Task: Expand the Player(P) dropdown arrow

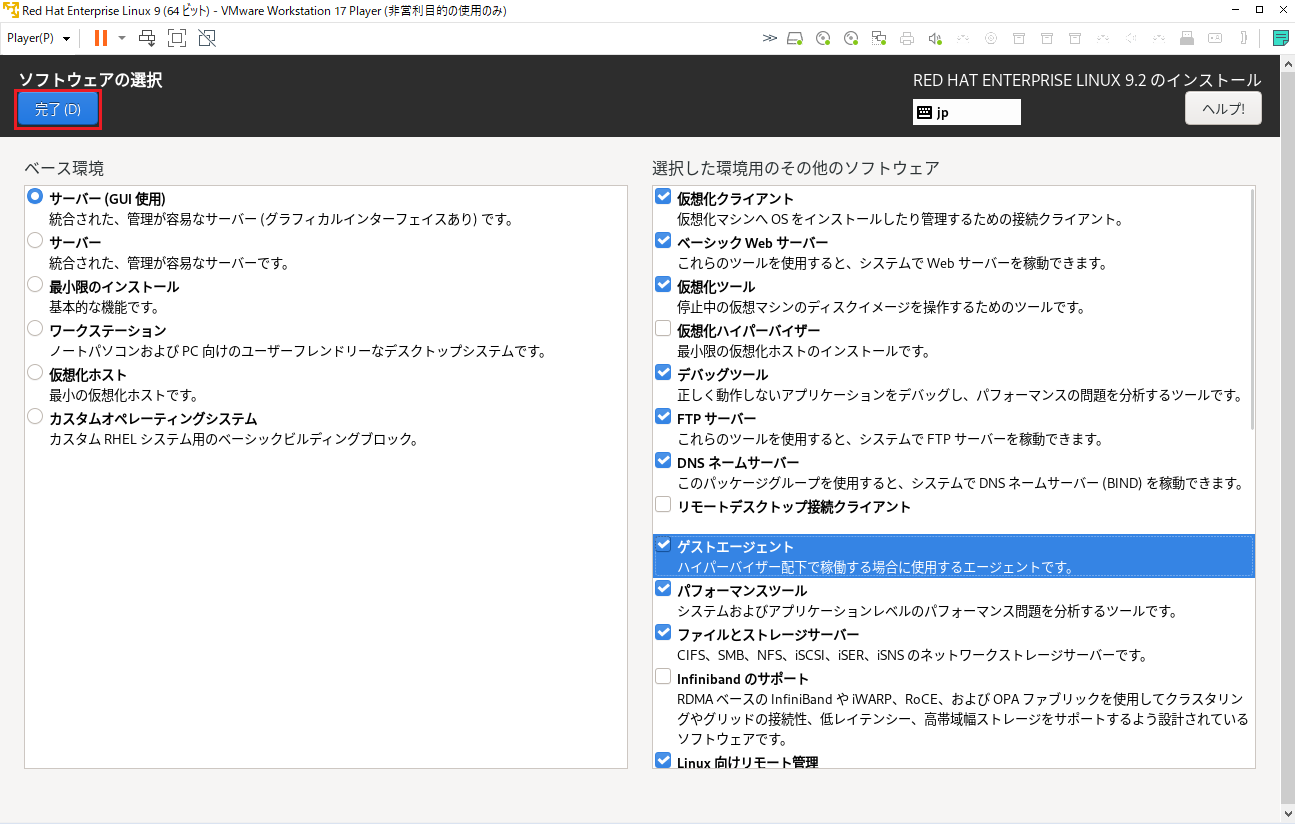Action: click(x=66, y=38)
